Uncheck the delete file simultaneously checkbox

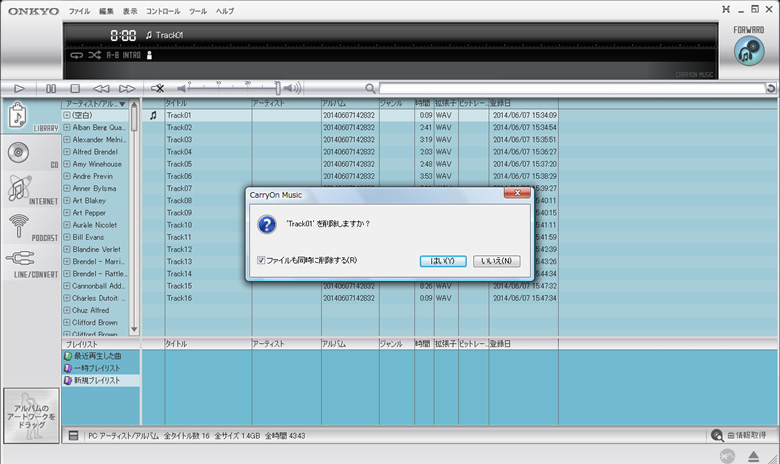click(x=260, y=261)
